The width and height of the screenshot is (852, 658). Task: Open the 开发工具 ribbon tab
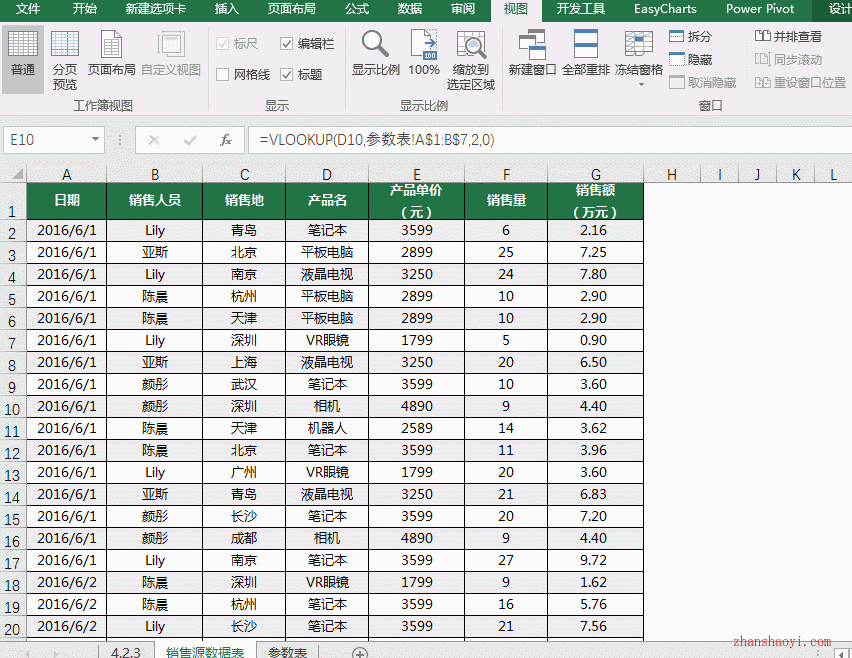(x=581, y=9)
